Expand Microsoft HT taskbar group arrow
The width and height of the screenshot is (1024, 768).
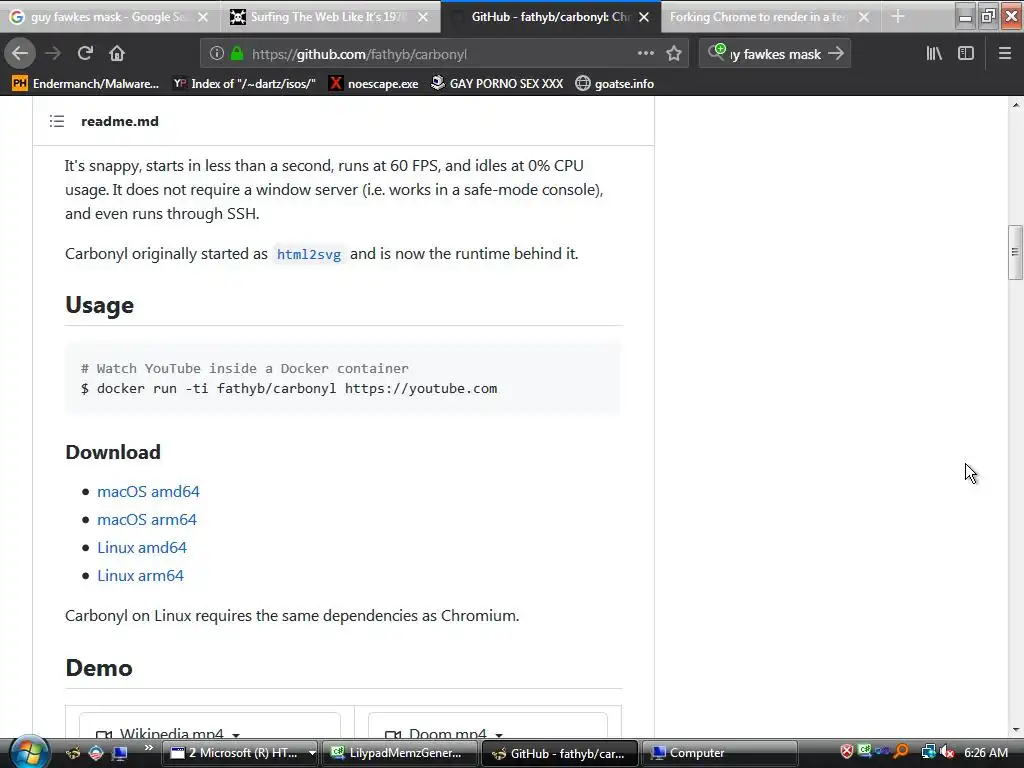(312, 753)
